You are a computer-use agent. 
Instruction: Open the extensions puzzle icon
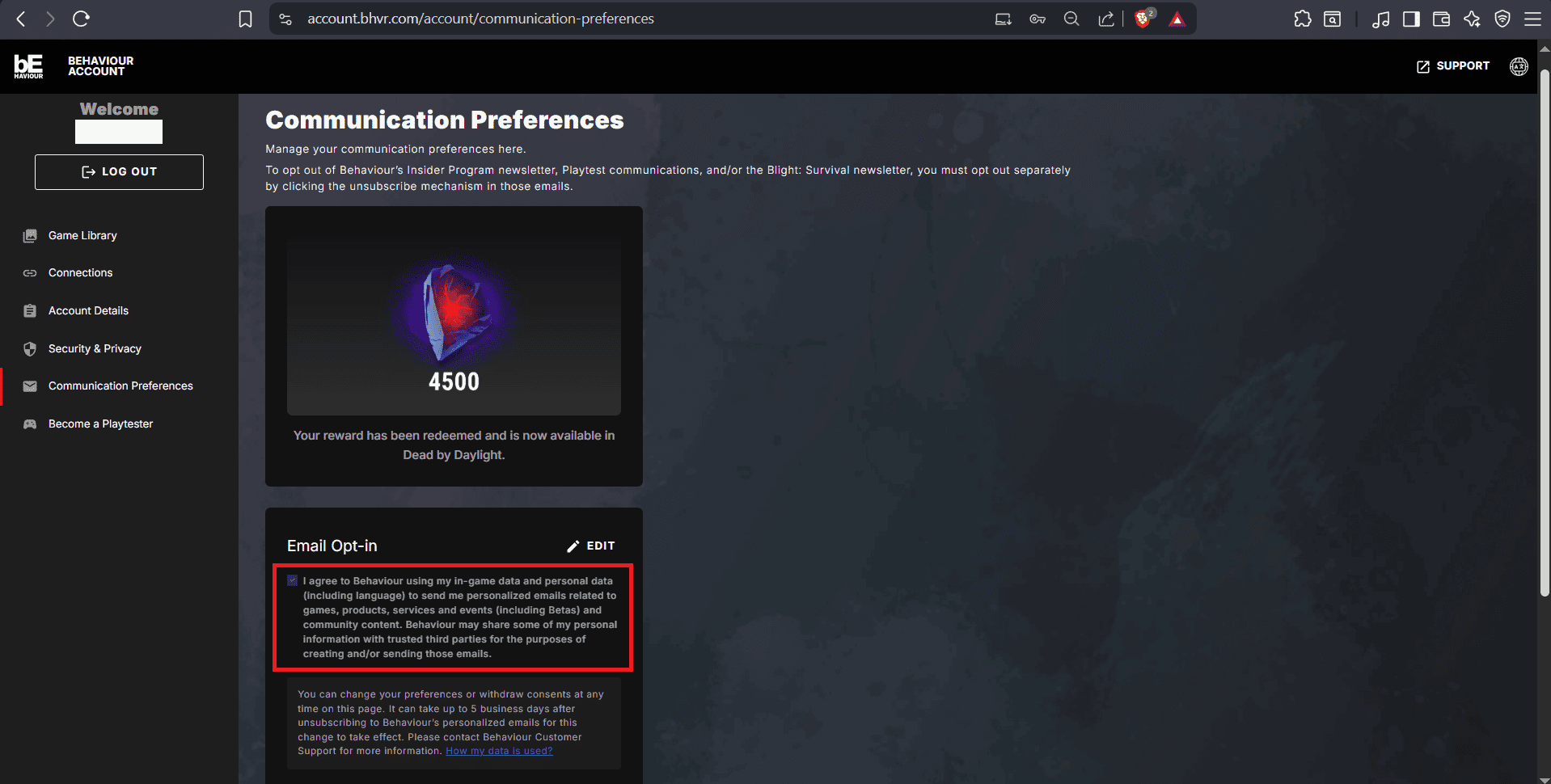click(x=1302, y=19)
